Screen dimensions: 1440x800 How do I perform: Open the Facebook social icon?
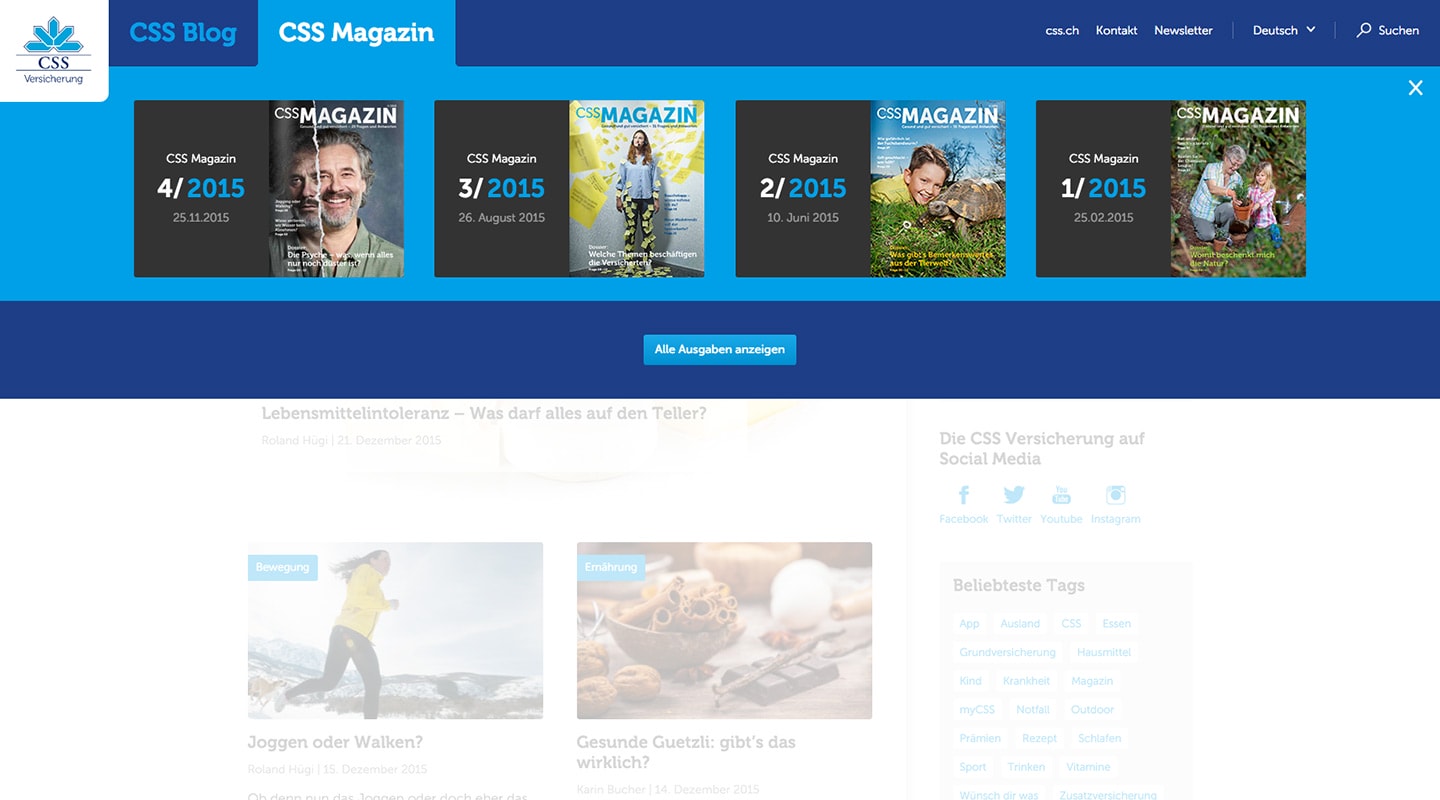point(963,495)
